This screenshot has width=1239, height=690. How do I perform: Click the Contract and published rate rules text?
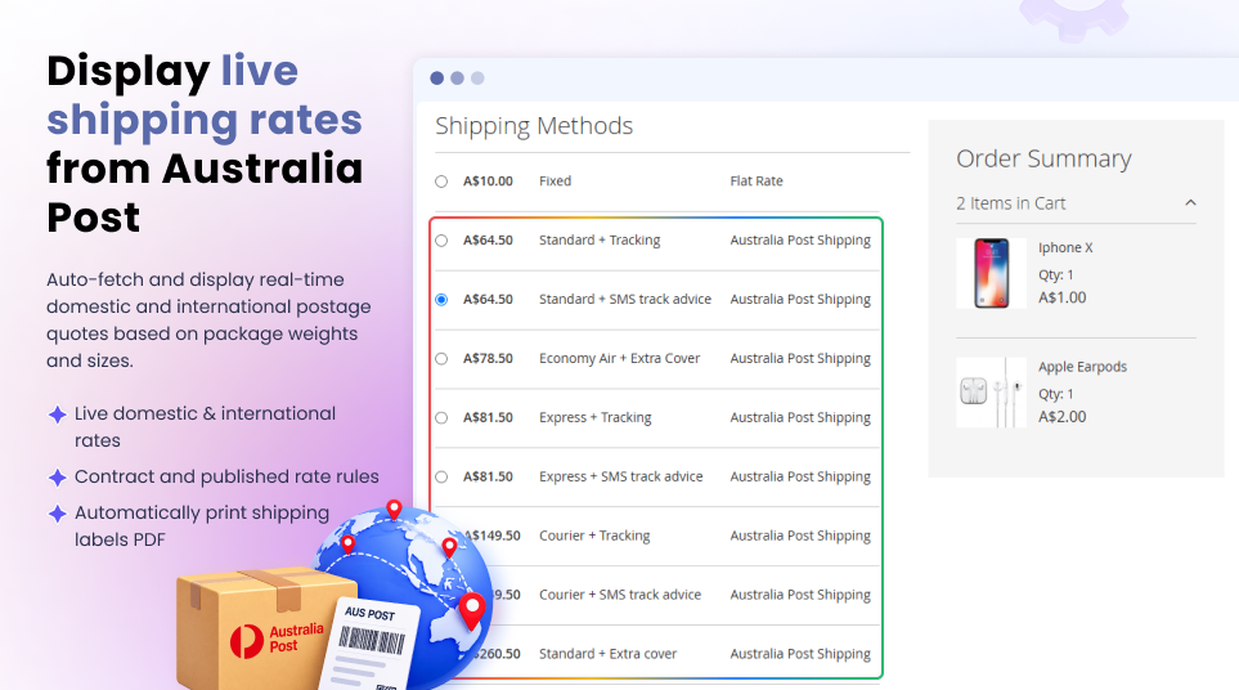tap(227, 477)
